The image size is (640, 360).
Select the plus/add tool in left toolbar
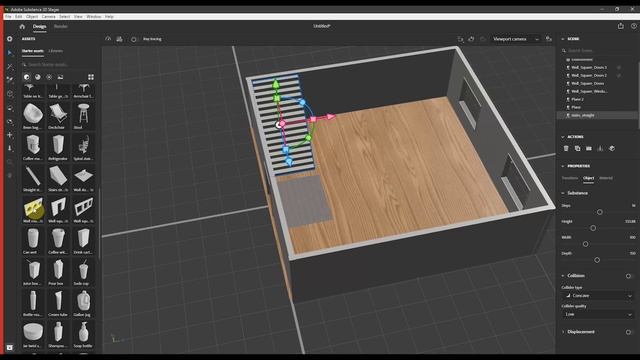coord(10,135)
